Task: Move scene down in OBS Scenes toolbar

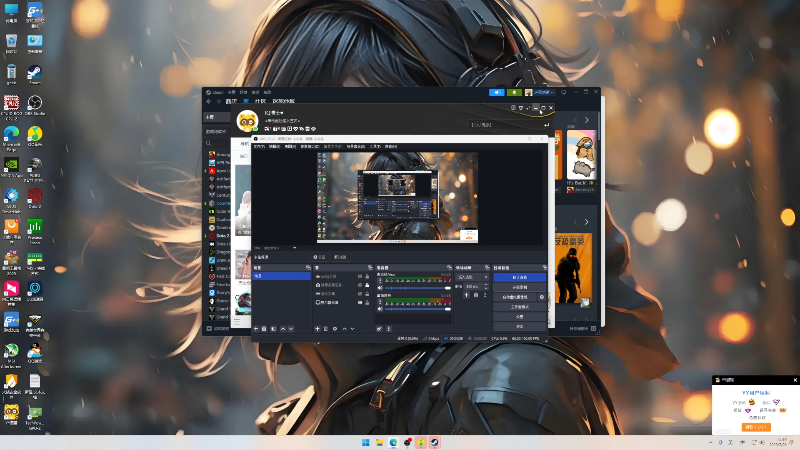Action: pos(291,329)
